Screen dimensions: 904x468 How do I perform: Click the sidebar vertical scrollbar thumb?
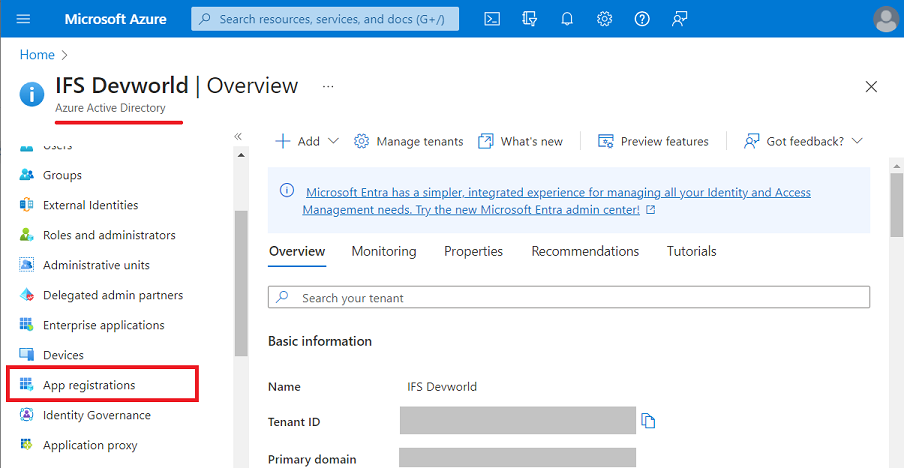pos(241,284)
